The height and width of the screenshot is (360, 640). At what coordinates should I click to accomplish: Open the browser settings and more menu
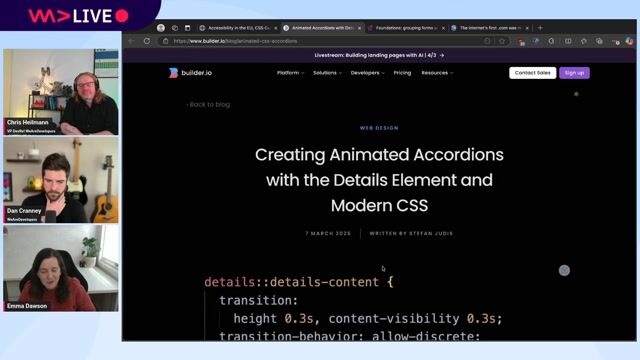coord(616,41)
